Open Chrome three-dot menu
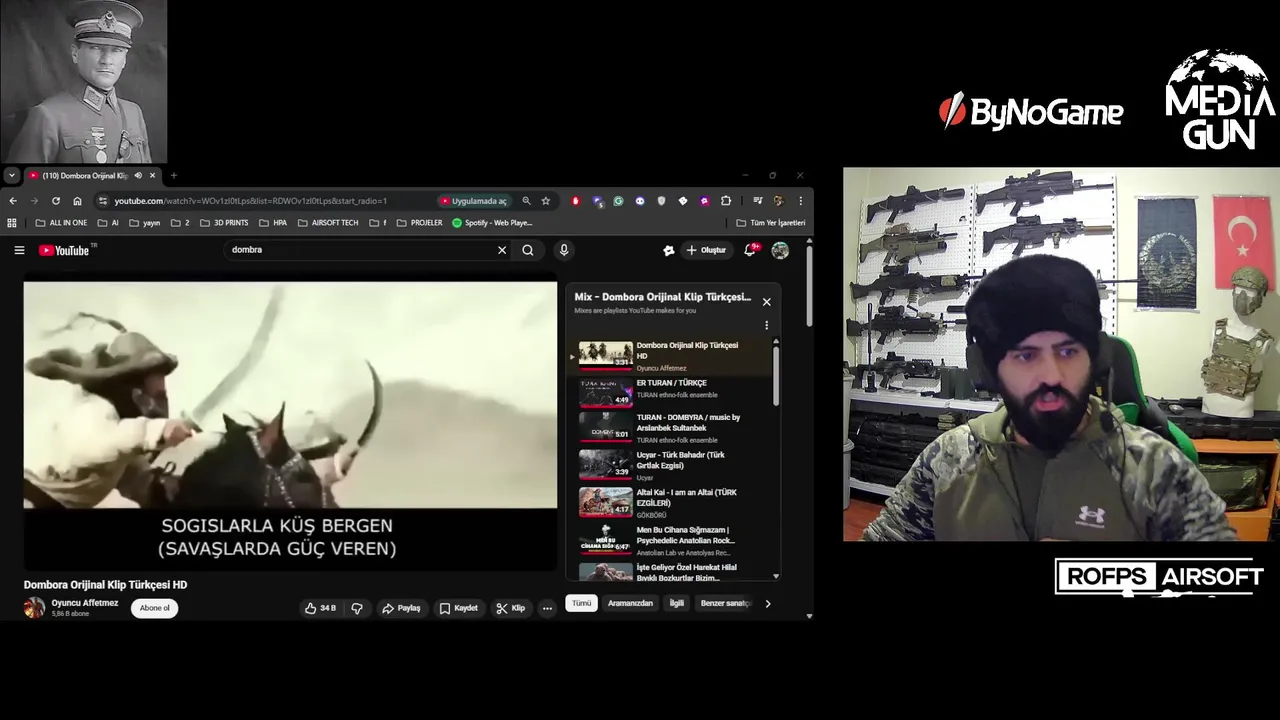The width and height of the screenshot is (1280, 720). click(800, 201)
